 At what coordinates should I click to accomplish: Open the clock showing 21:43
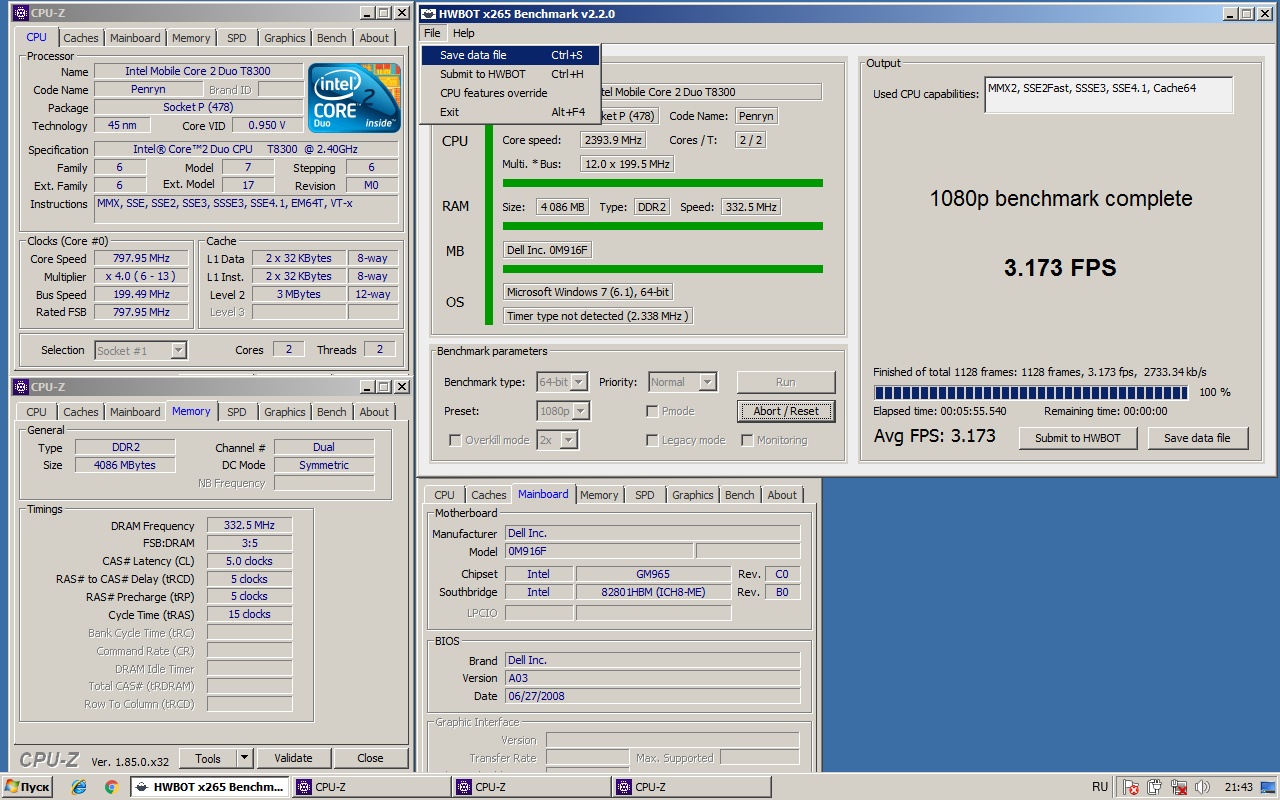click(x=1238, y=787)
